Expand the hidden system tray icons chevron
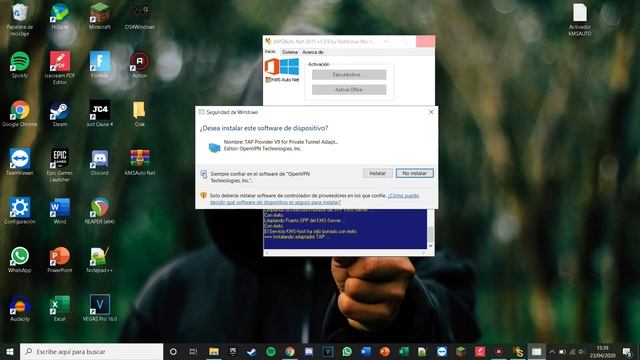640x360 pixels. (552, 351)
